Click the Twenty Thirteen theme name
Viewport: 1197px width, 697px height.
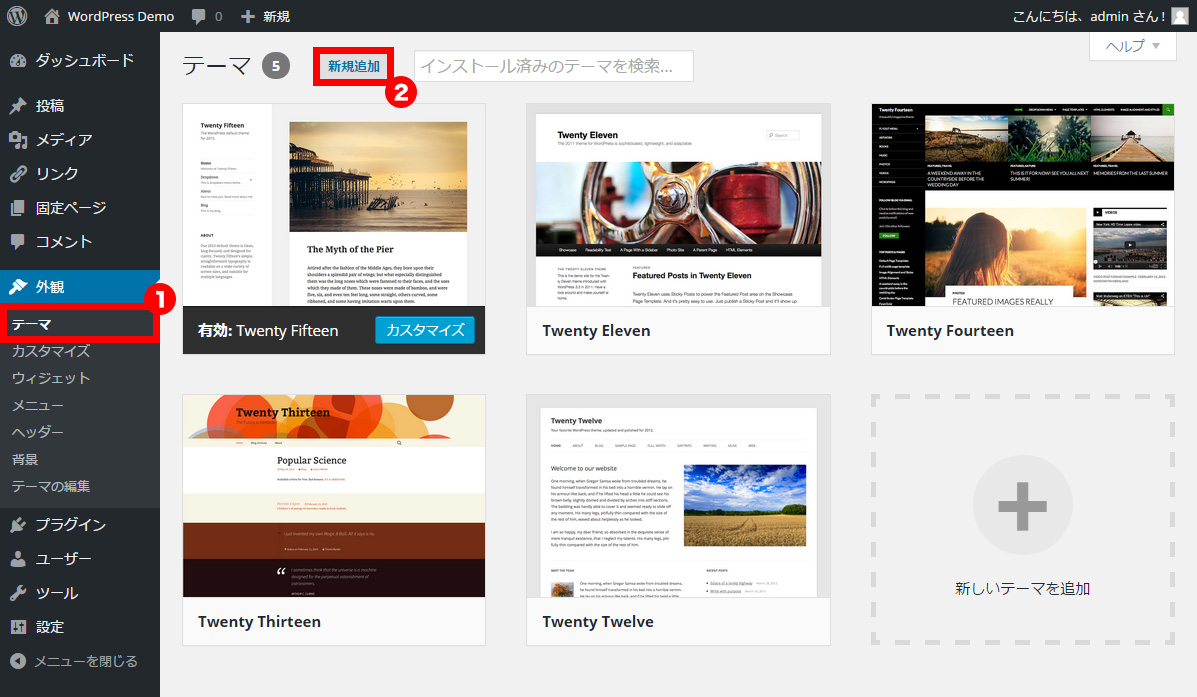click(260, 621)
